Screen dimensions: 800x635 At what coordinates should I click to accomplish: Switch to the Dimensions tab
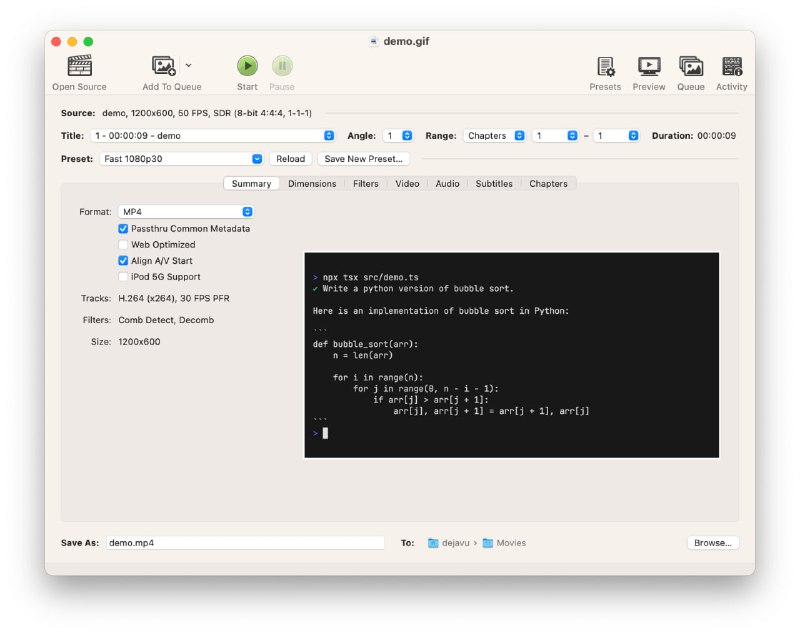[312, 184]
